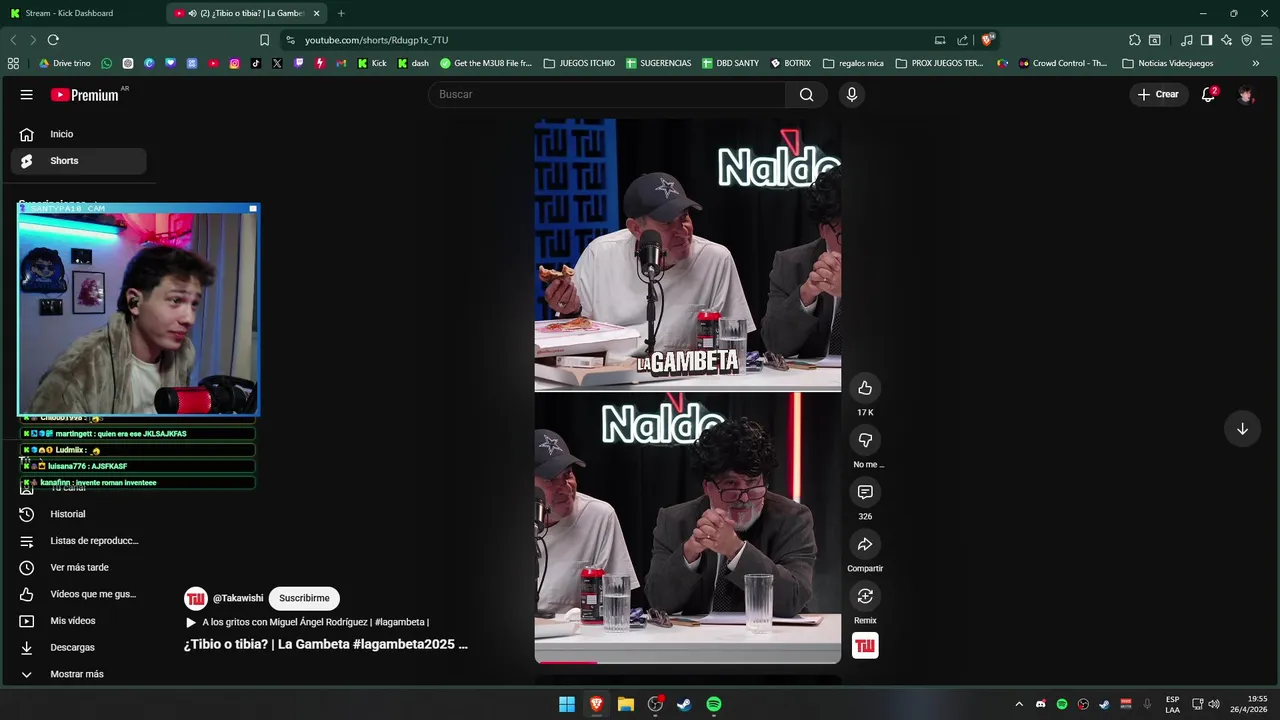Screen dimensions: 1280x720
Task: Click the short title ¿Tibio o tibia?
Action: pyautogui.click(x=325, y=644)
